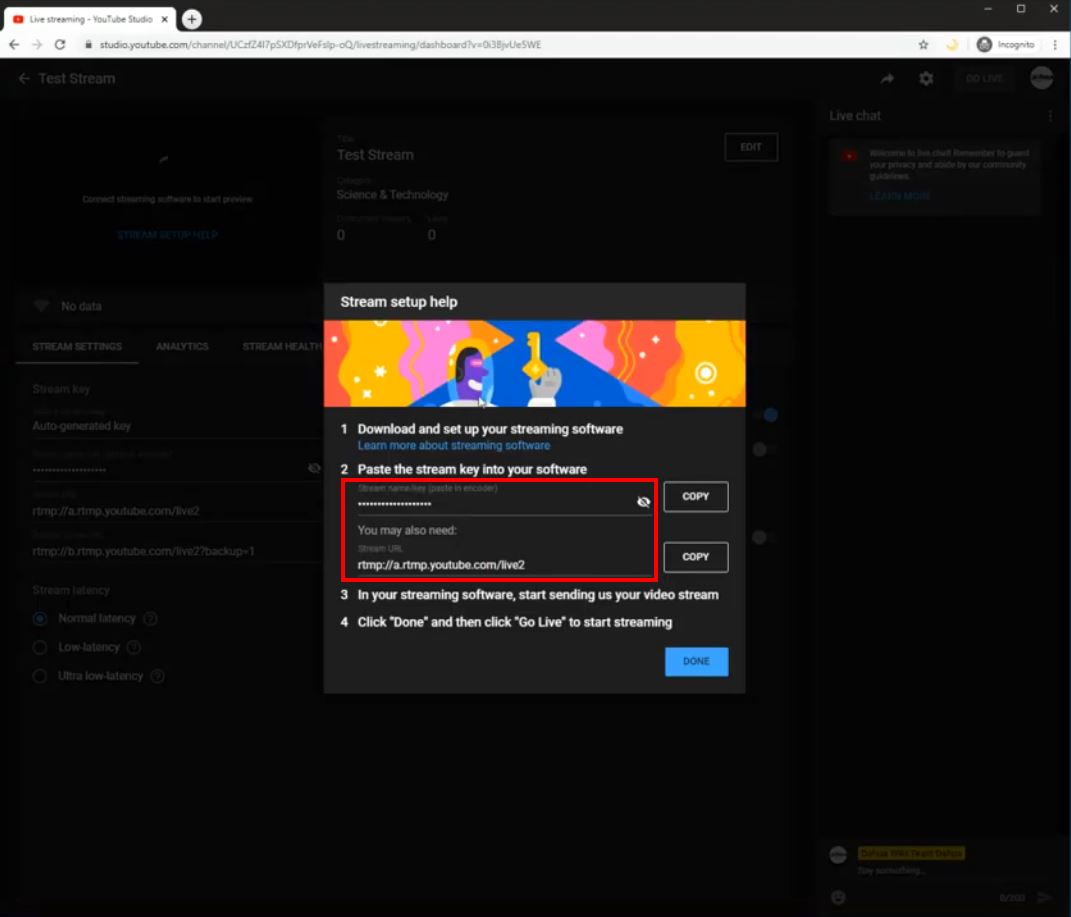Image resolution: width=1071 pixels, height=917 pixels.
Task: Open the Stream Settings tab
Action: pos(77,346)
